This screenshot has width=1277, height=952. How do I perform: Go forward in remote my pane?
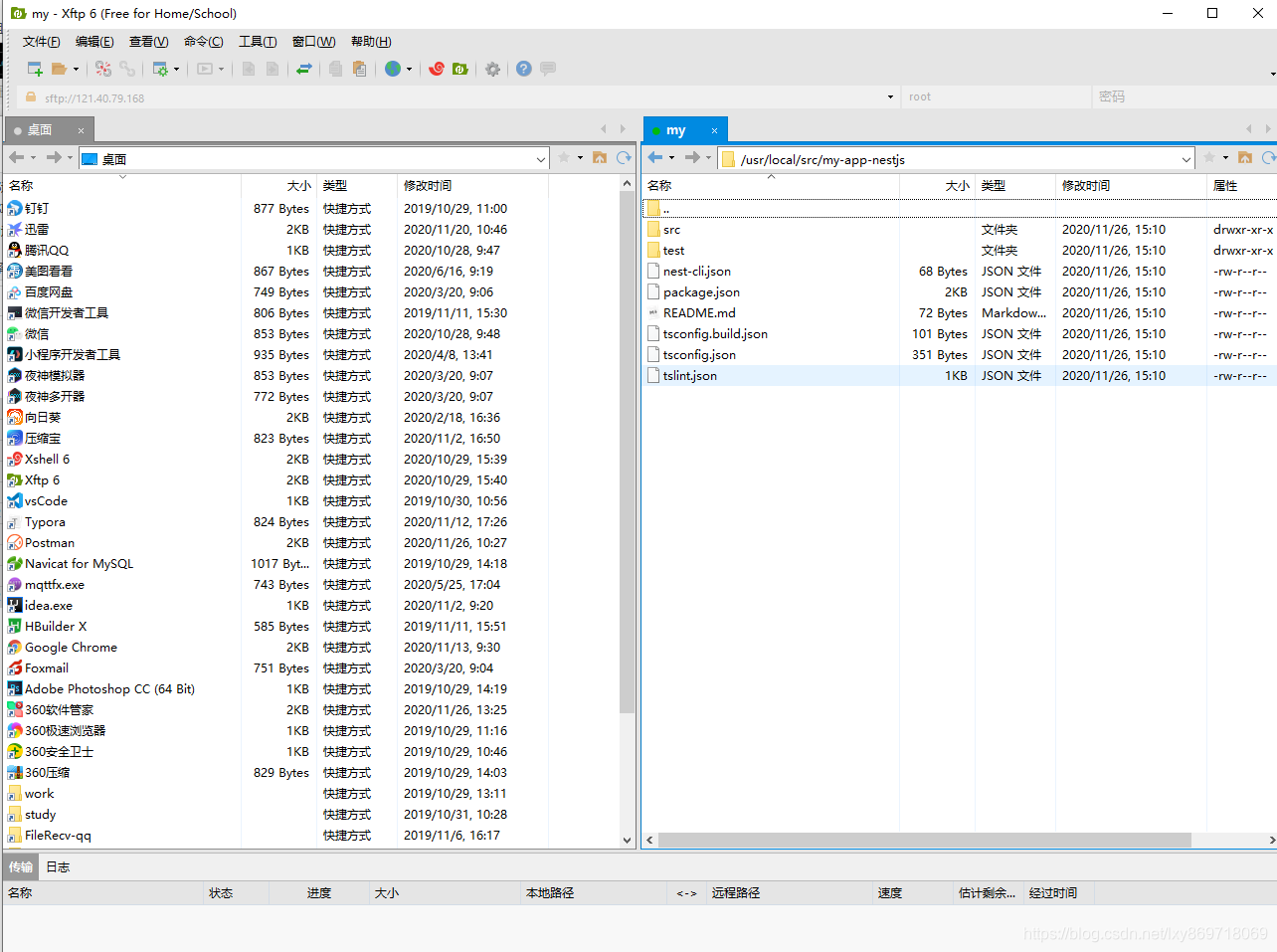tap(692, 157)
